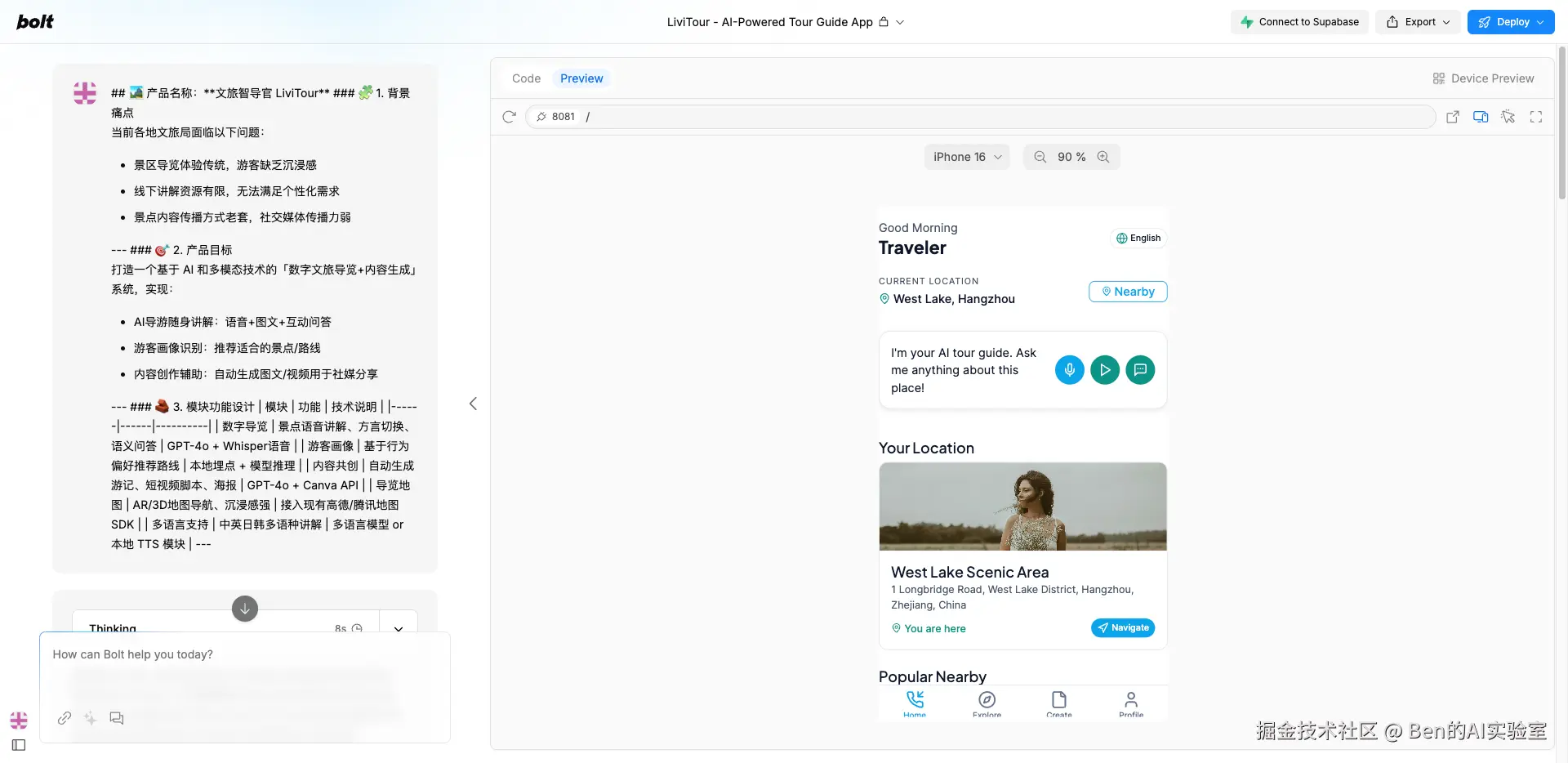The width and height of the screenshot is (1568, 763).
Task: Open the iPhone 16 device dropdown
Action: click(x=967, y=157)
